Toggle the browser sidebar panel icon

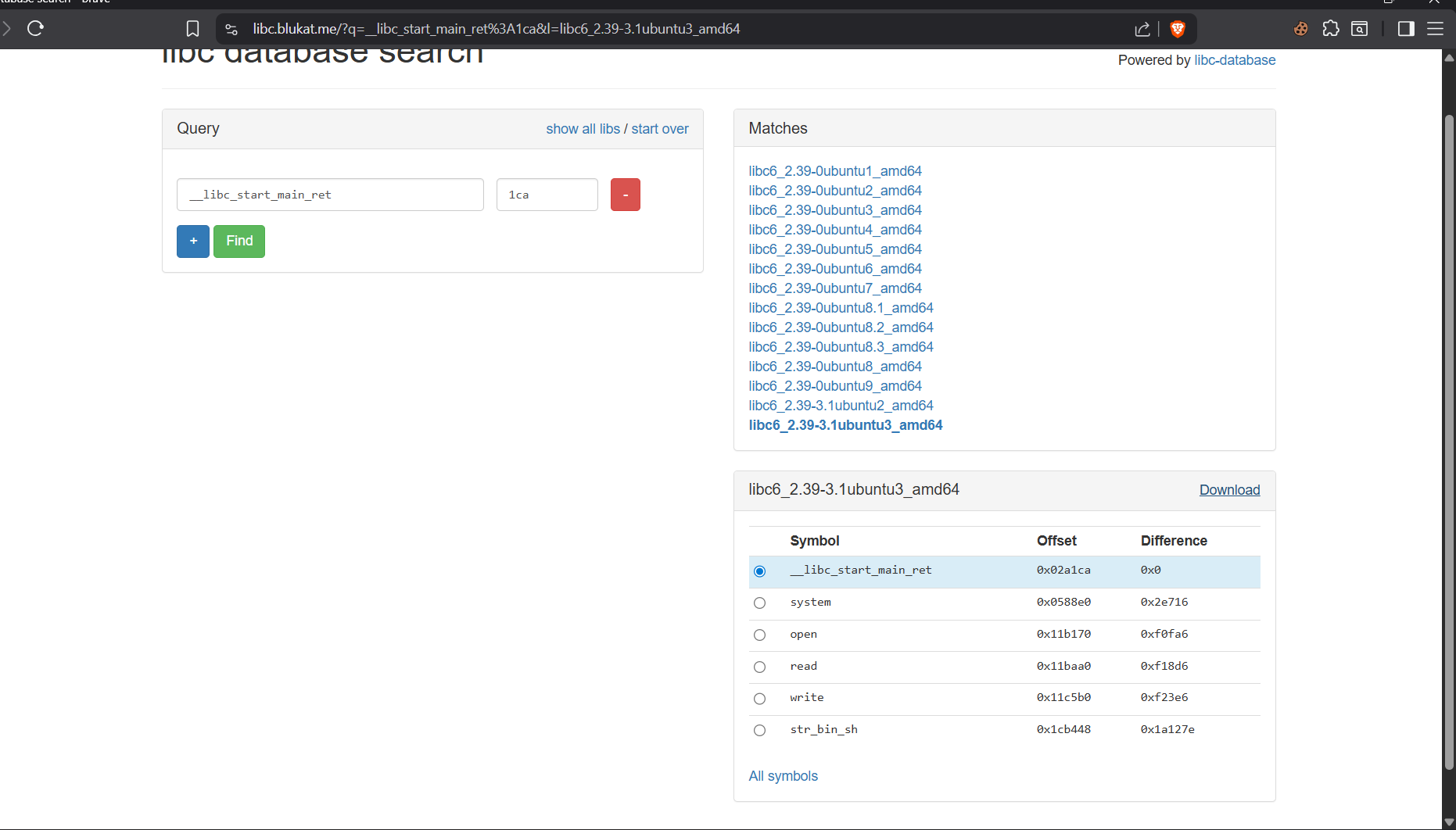tap(1405, 29)
